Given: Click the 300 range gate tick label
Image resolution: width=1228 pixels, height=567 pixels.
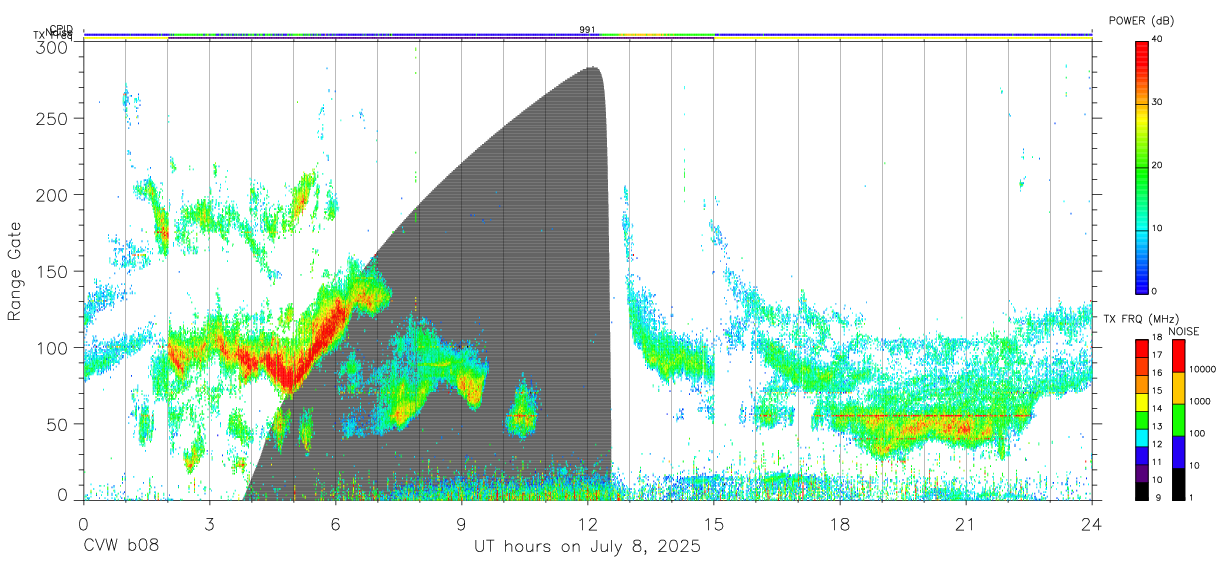Looking at the screenshot, I should pyautogui.click(x=52, y=47).
